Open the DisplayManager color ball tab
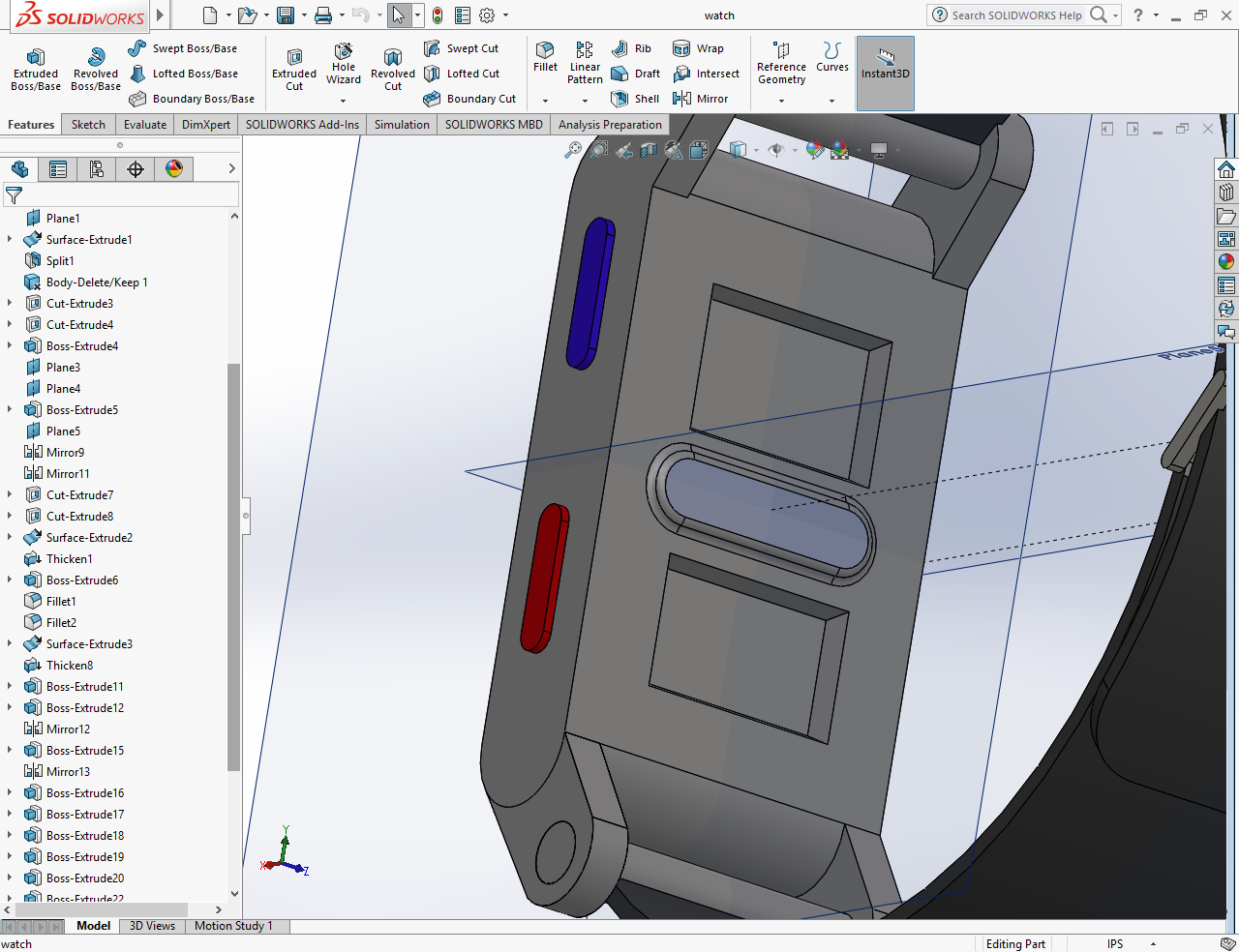Screen dimensions: 1239x952 (174, 169)
